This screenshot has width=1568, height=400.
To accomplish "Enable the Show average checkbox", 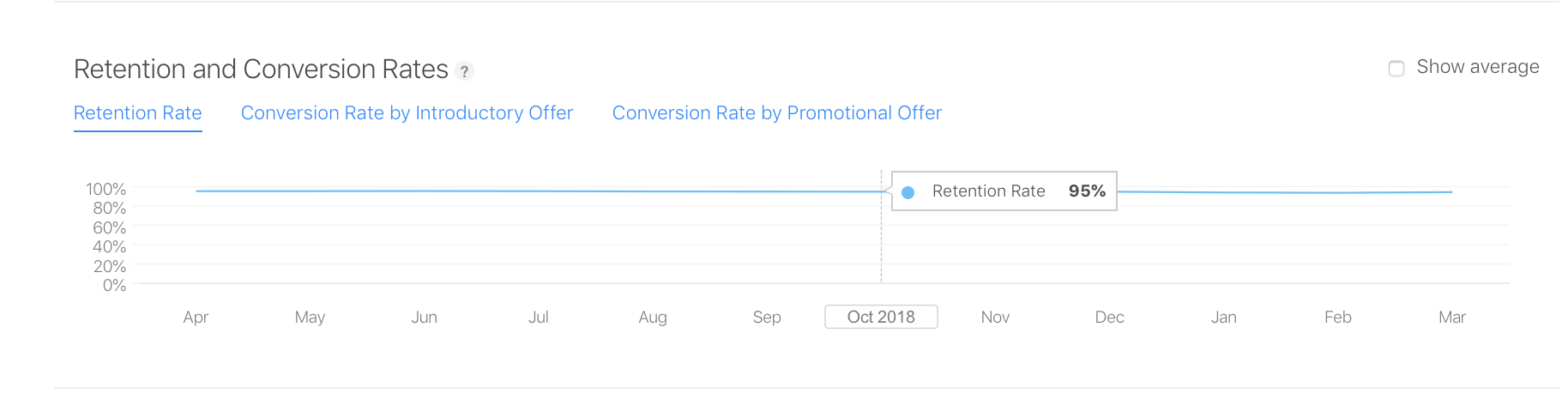I will [1396, 68].
